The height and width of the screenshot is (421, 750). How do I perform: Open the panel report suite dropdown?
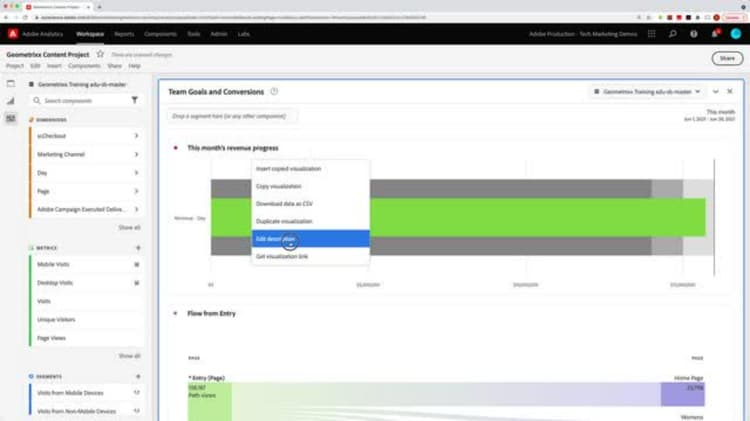(x=647, y=91)
